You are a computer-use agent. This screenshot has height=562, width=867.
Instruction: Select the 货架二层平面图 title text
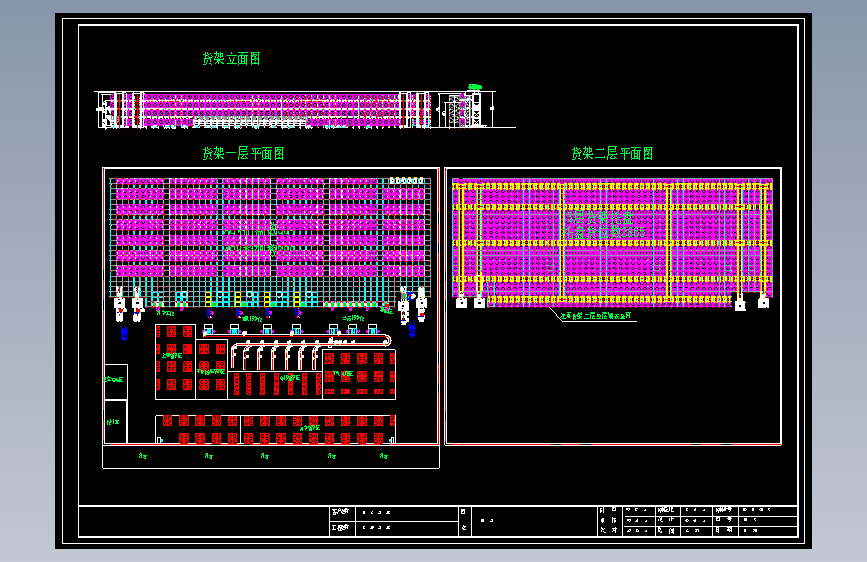(x=612, y=153)
